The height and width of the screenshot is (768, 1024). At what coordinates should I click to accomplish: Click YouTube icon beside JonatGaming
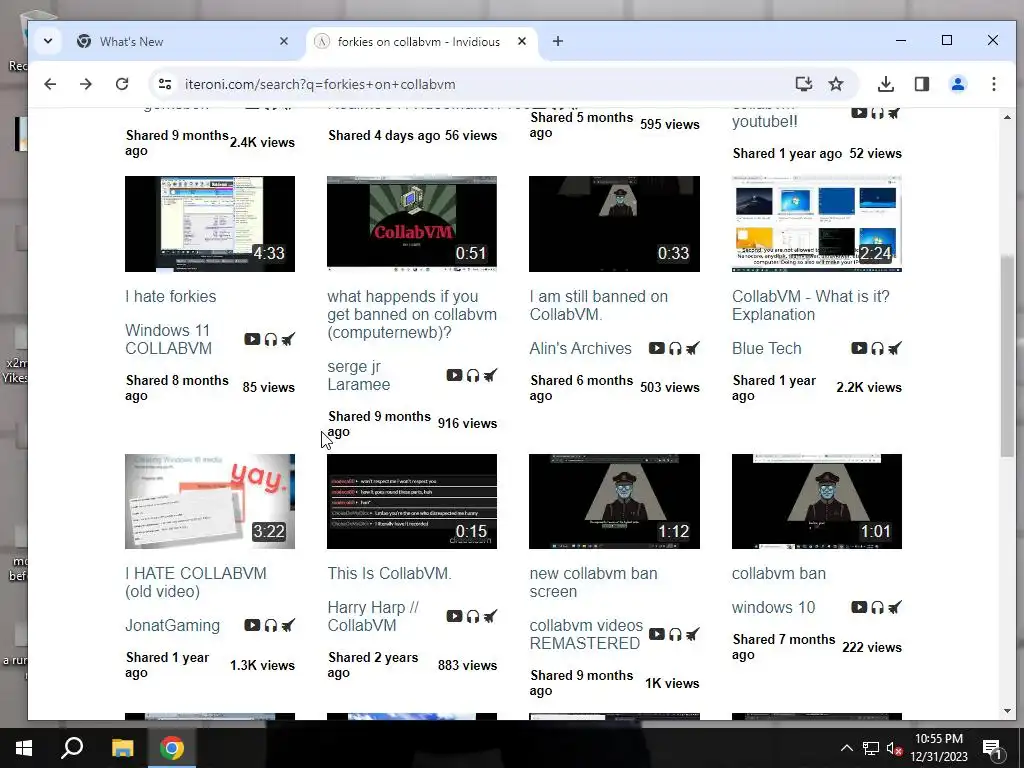[x=252, y=625]
